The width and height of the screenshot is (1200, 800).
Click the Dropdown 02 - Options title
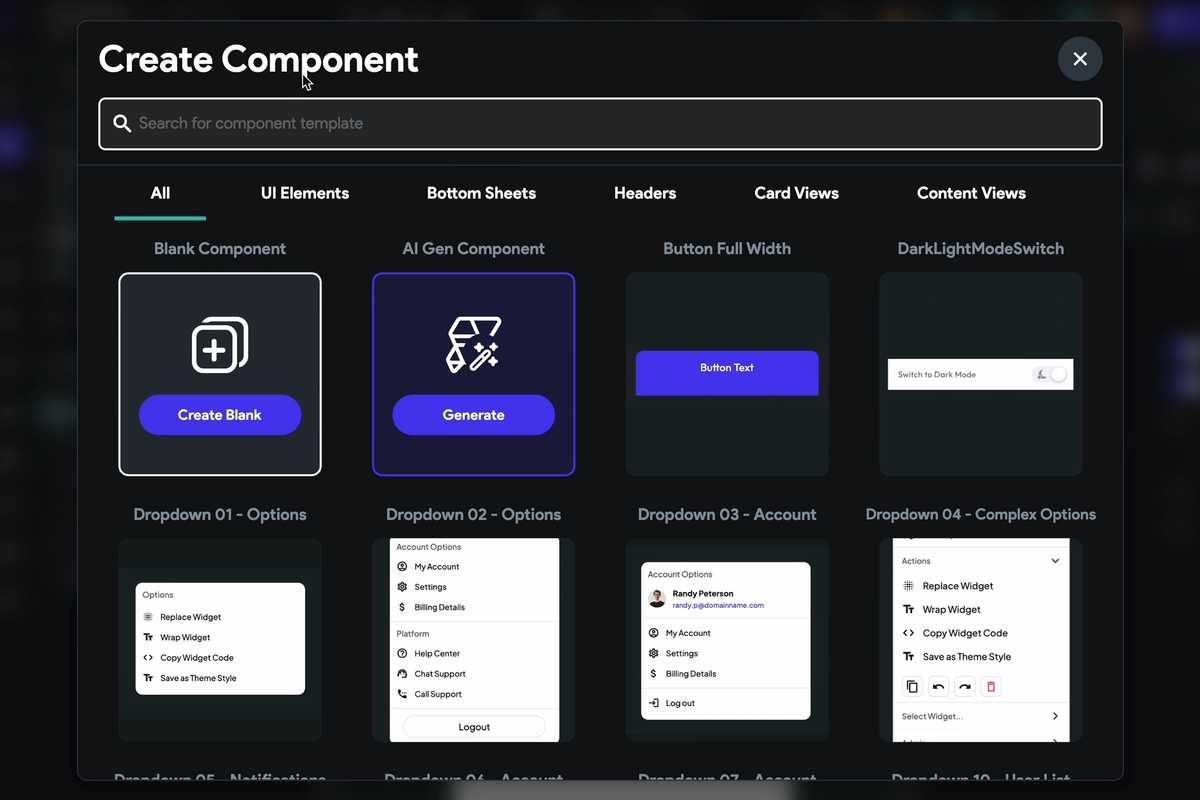point(473,514)
